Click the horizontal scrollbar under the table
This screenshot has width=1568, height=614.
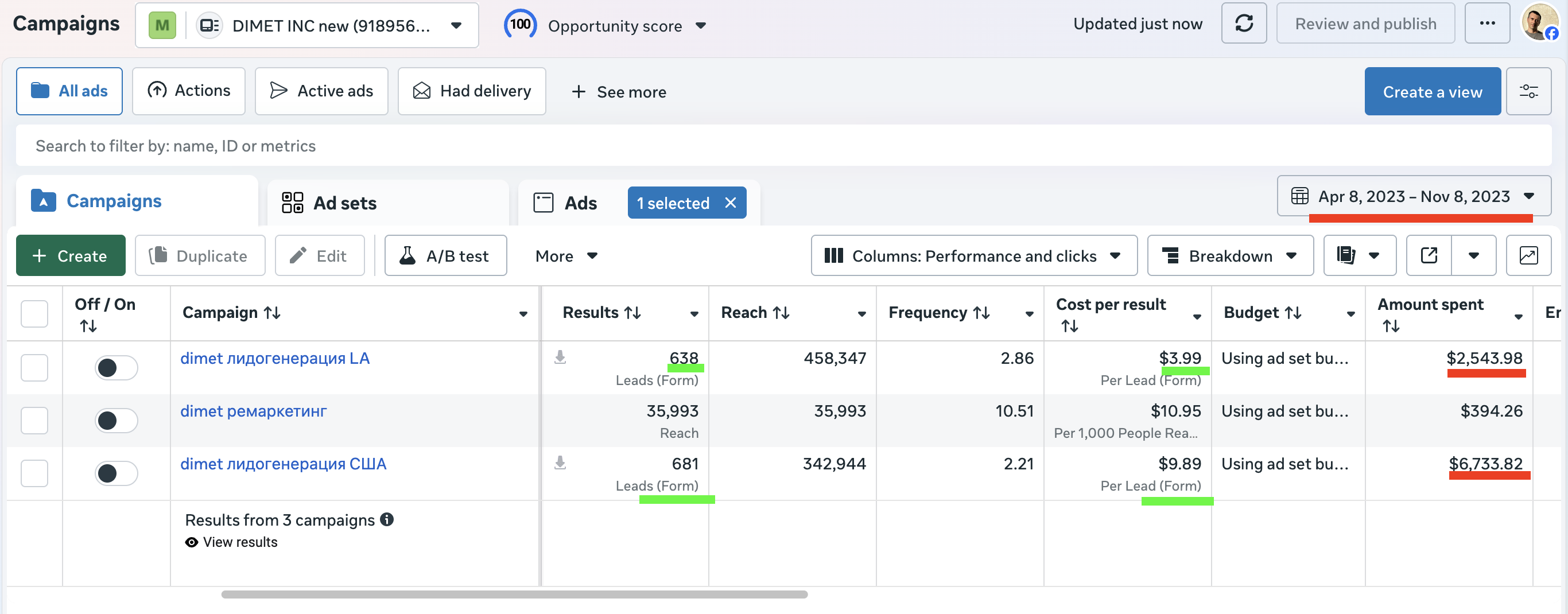(x=514, y=594)
